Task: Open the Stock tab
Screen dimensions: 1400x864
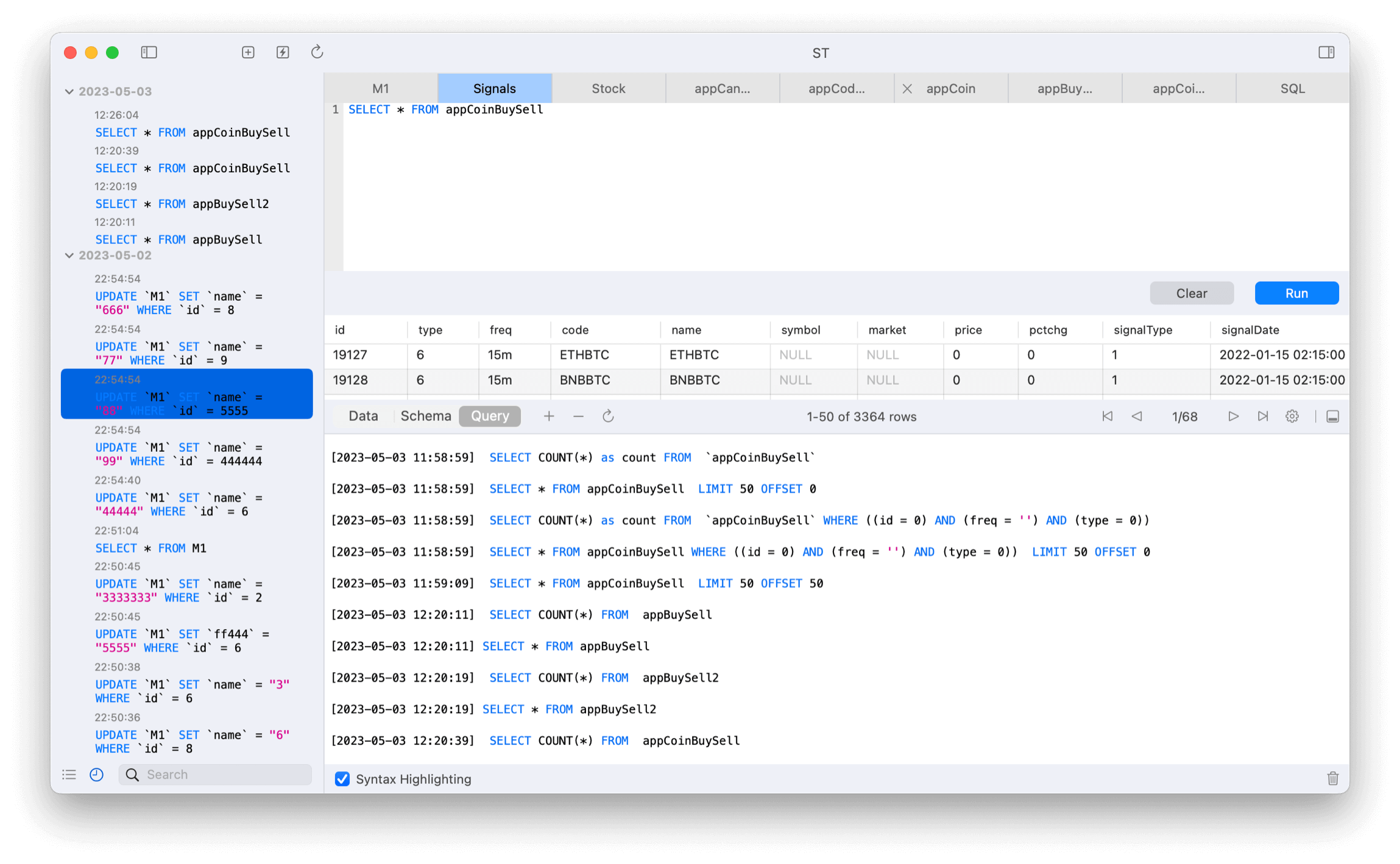Action: click(609, 88)
